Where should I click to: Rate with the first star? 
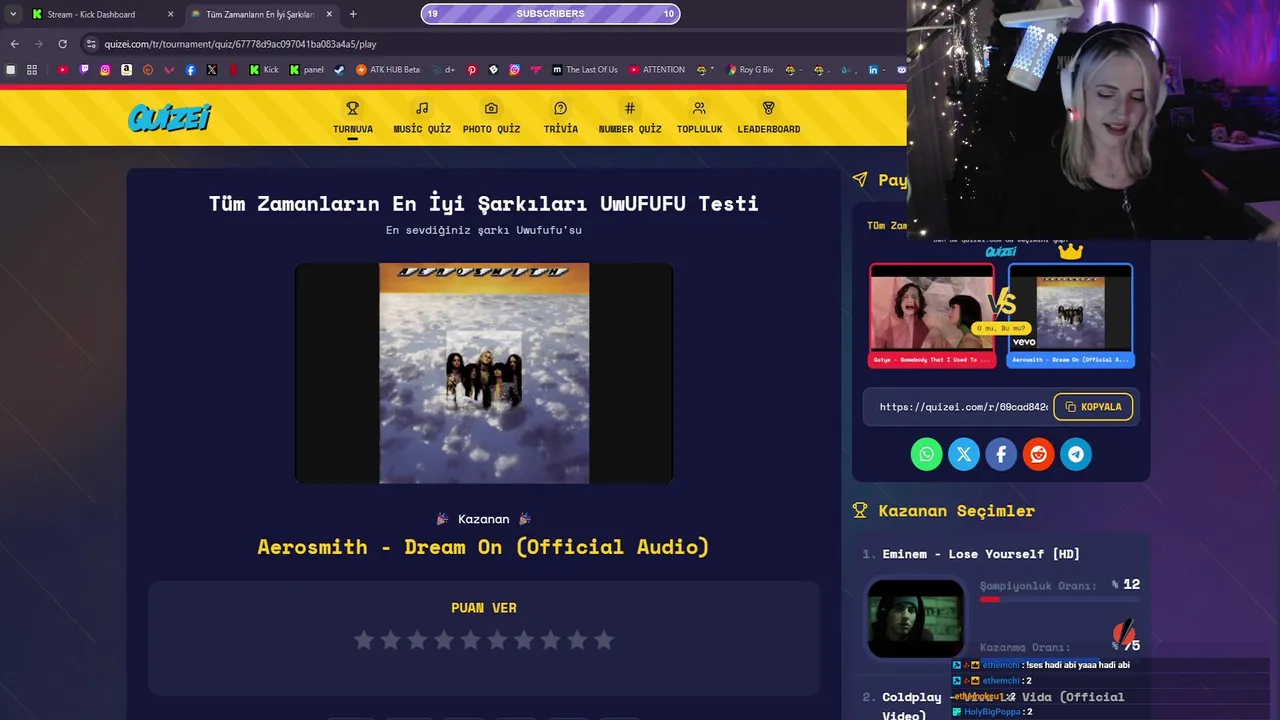[364, 640]
